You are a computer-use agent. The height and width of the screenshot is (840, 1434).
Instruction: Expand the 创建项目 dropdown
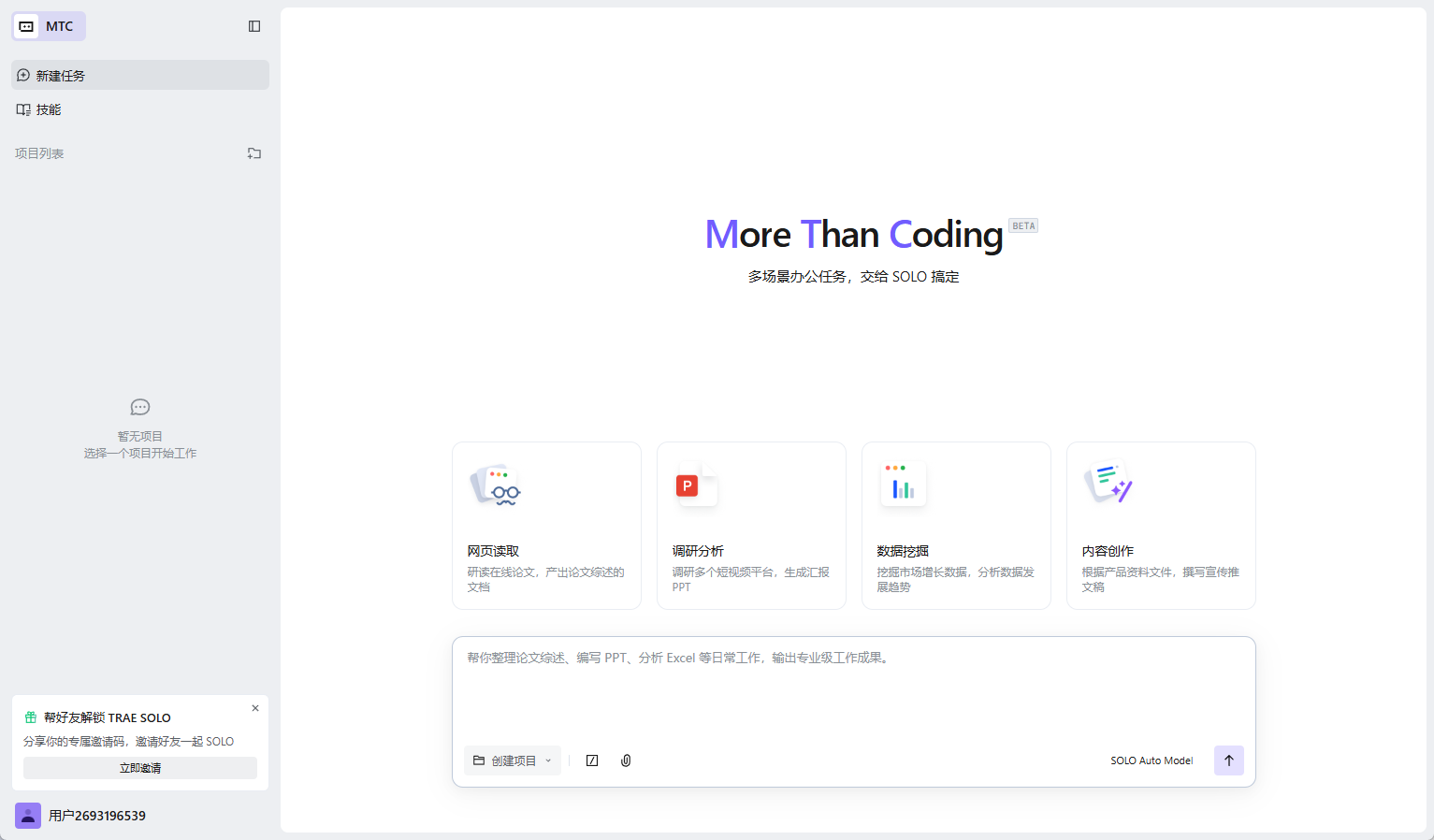point(513,760)
